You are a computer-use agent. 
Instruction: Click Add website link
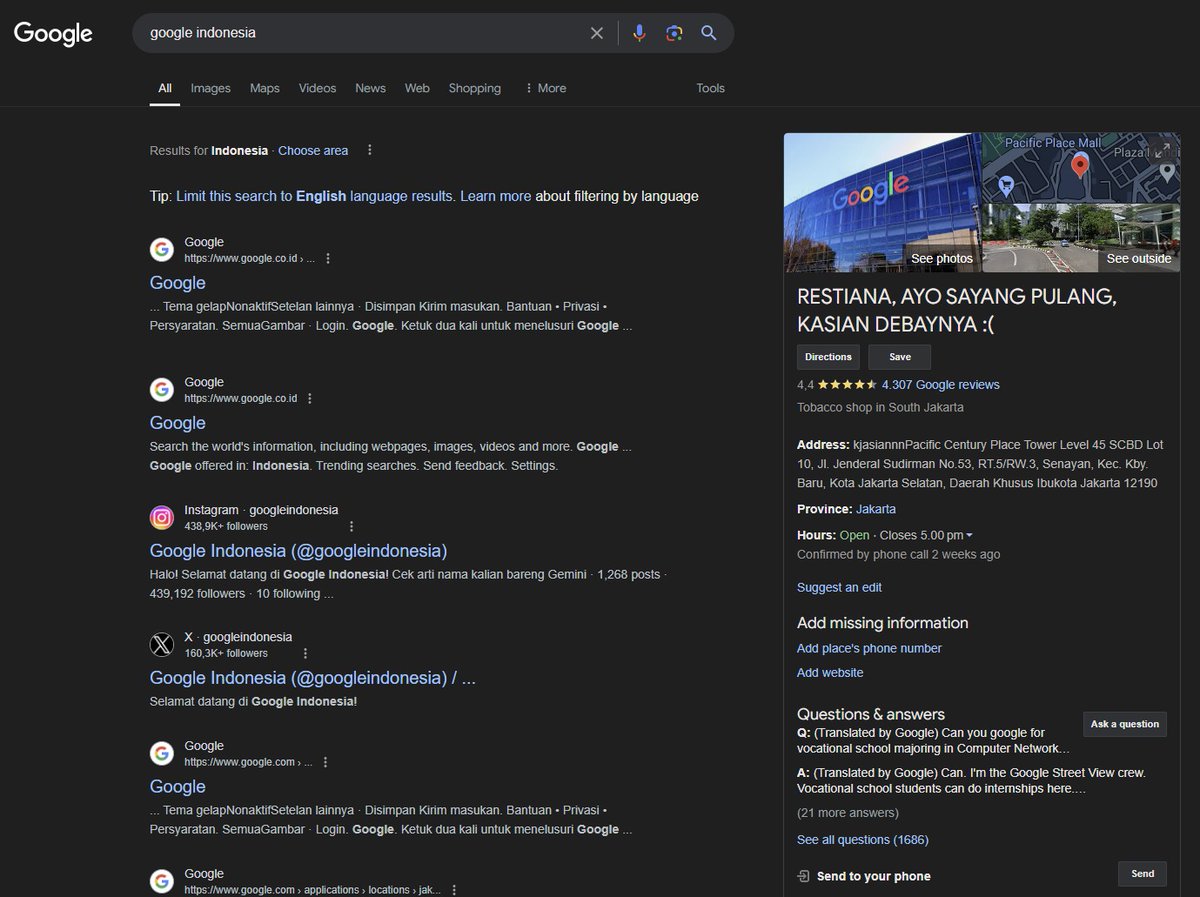(x=830, y=673)
